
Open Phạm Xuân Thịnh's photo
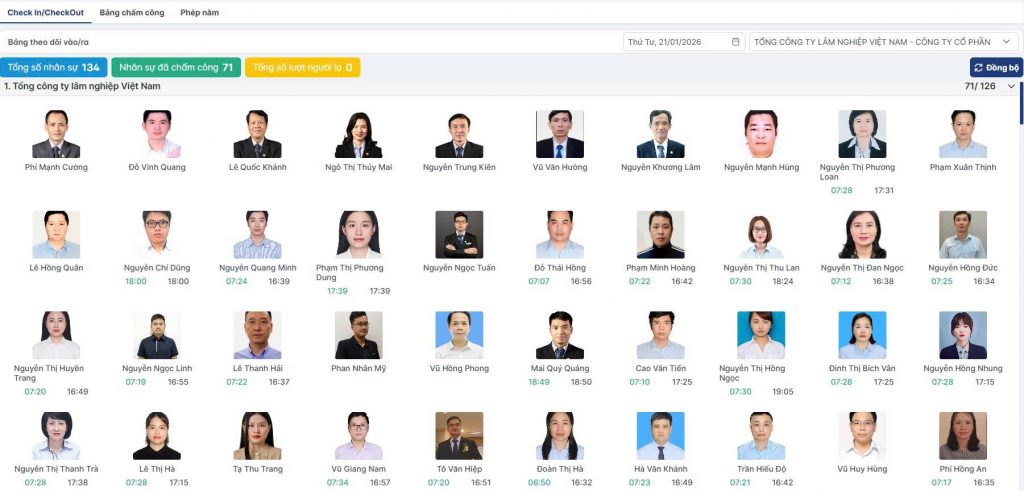(x=963, y=134)
